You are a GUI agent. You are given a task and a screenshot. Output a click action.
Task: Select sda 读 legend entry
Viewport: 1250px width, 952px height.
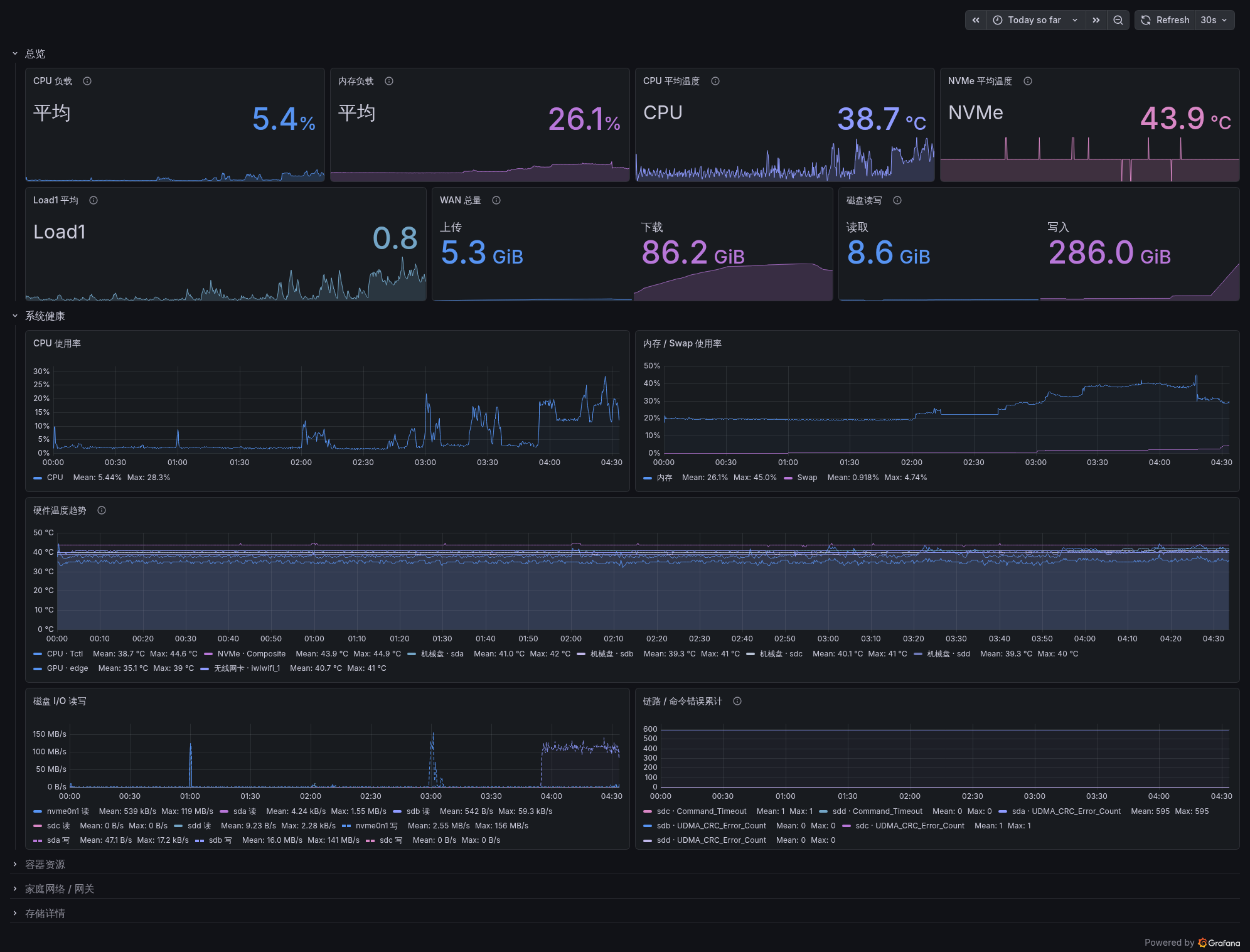point(245,811)
